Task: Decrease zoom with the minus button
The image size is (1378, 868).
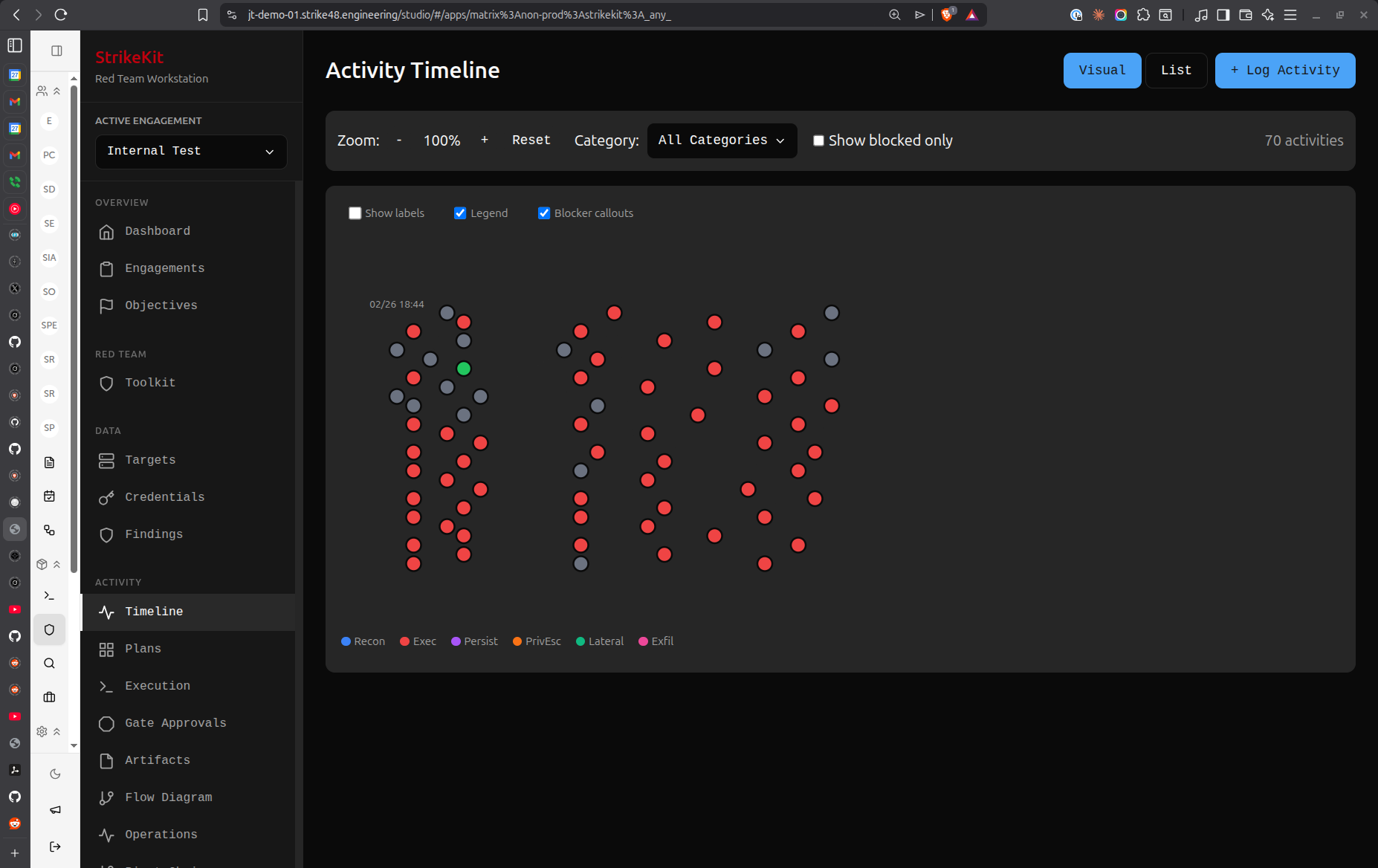Action: (399, 140)
